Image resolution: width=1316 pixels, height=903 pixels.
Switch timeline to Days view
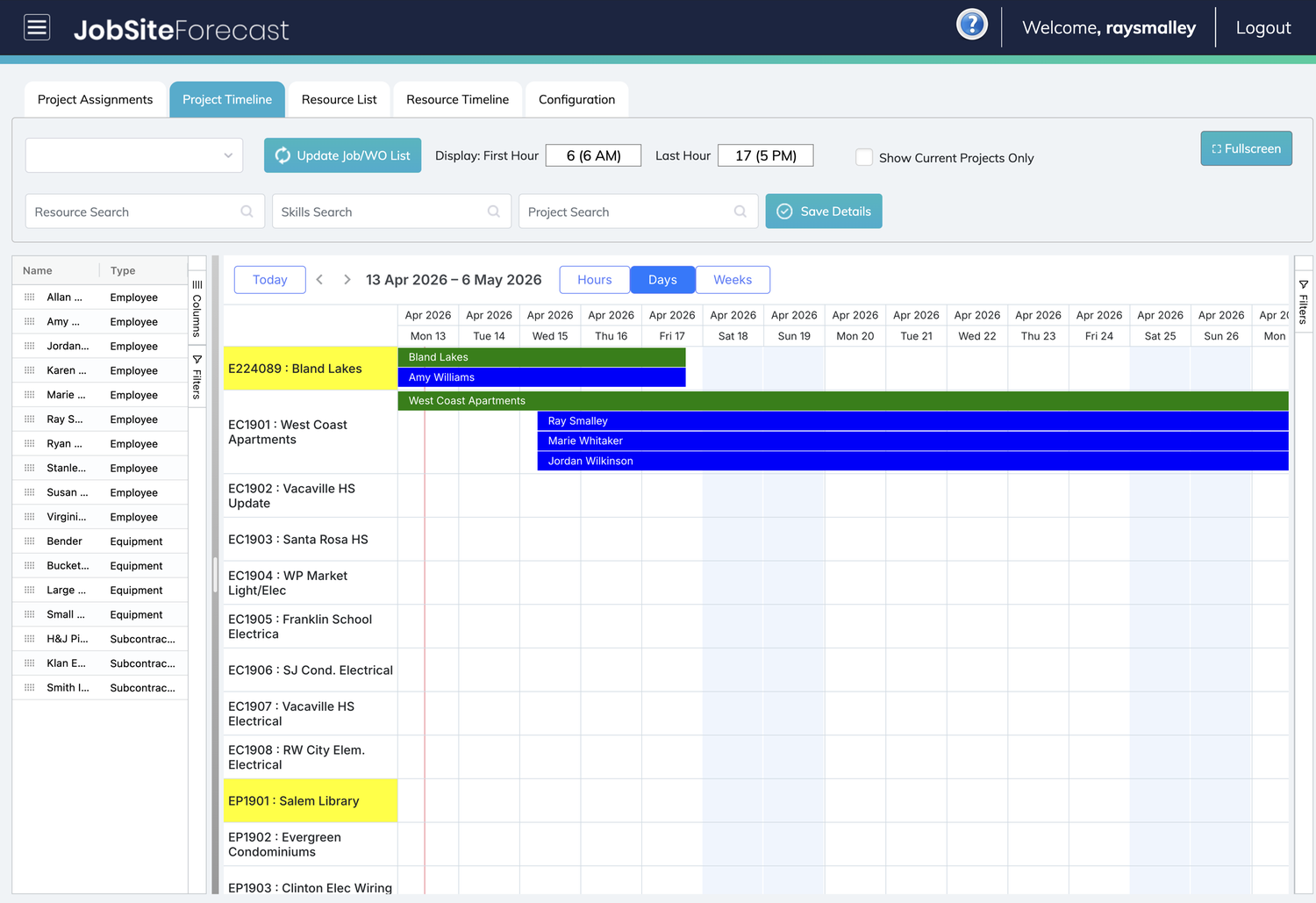(662, 280)
